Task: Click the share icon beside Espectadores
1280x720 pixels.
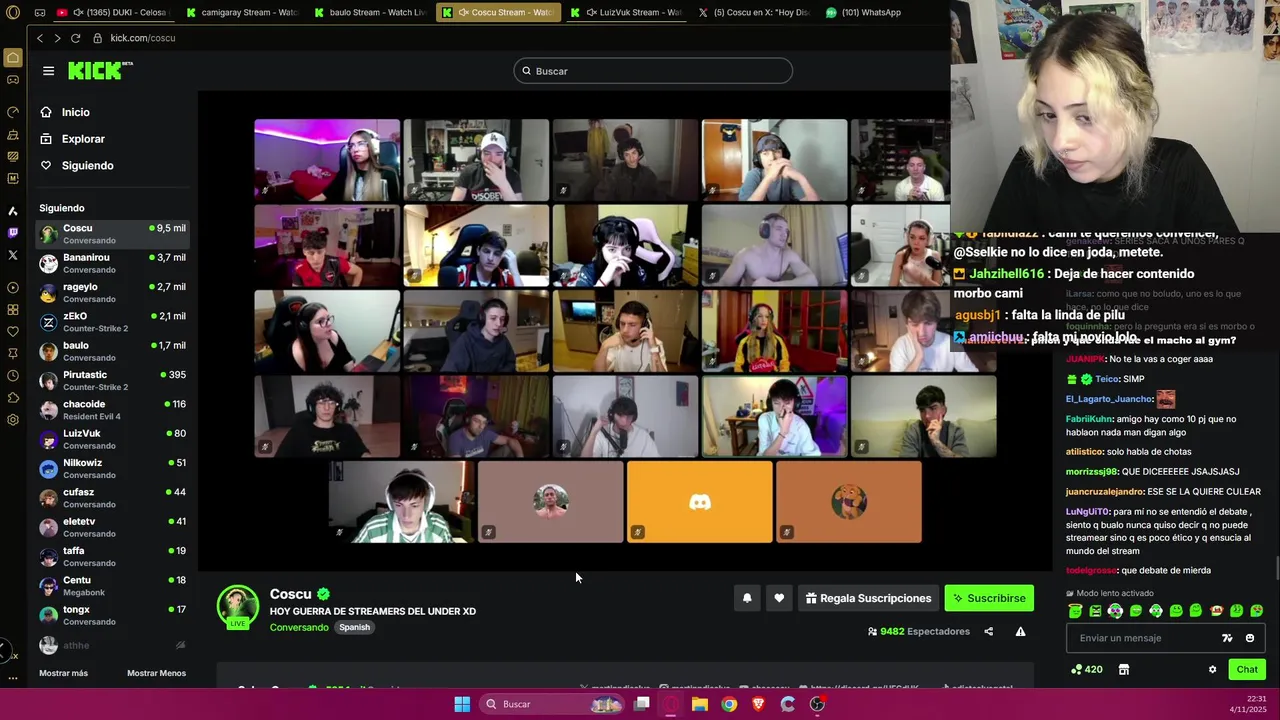Action: click(989, 631)
